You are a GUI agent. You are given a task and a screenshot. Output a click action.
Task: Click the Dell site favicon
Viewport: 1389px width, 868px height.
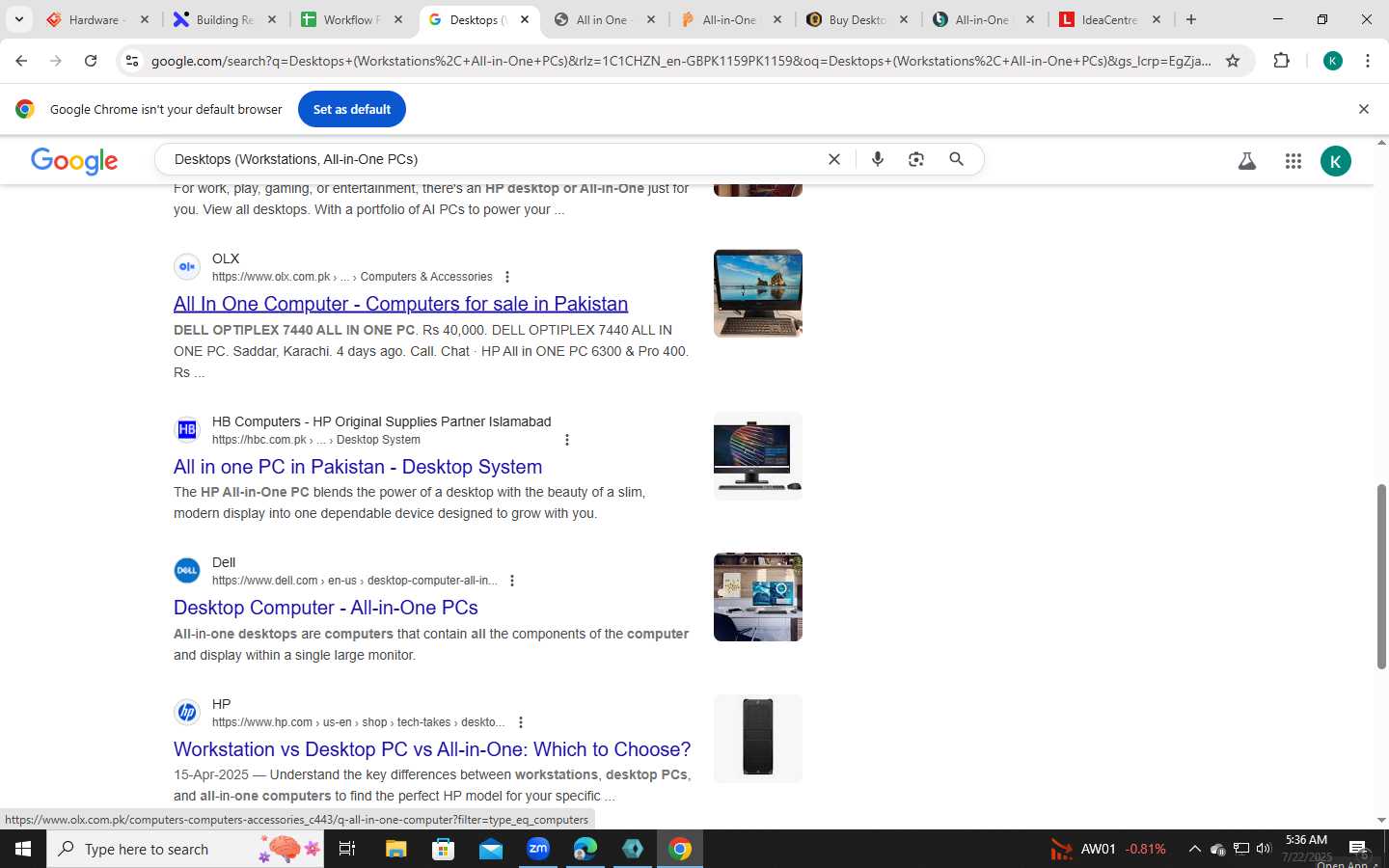click(187, 570)
